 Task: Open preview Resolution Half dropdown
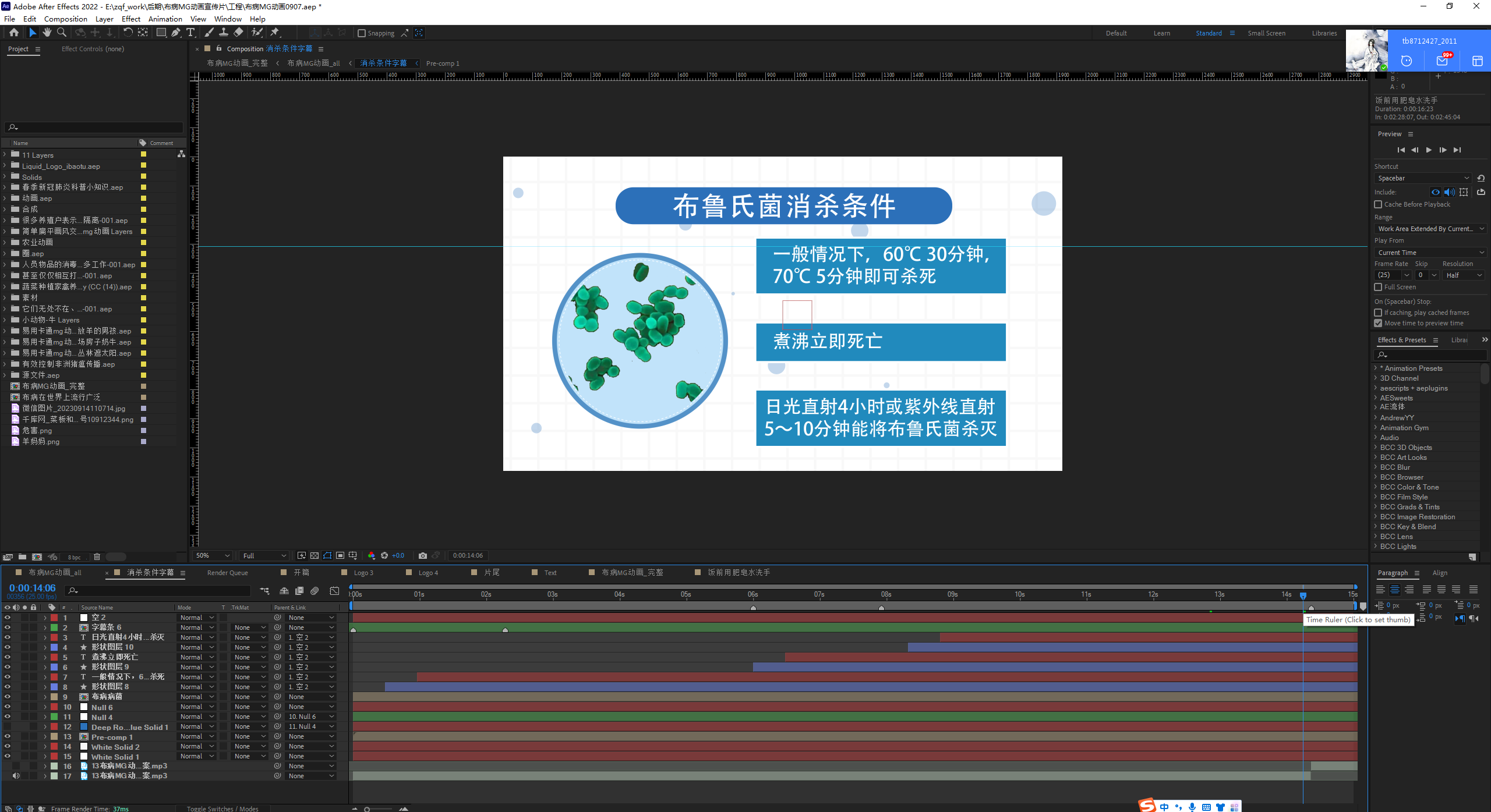click(x=1464, y=275)
